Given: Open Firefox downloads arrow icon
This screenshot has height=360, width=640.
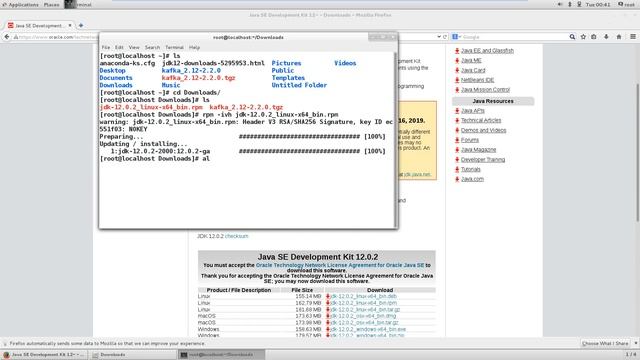Looking at the screenshot, I should 606,37.
